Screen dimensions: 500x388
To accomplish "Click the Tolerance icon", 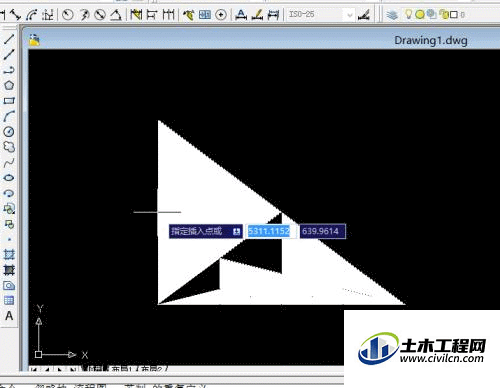I will [205, 14].
